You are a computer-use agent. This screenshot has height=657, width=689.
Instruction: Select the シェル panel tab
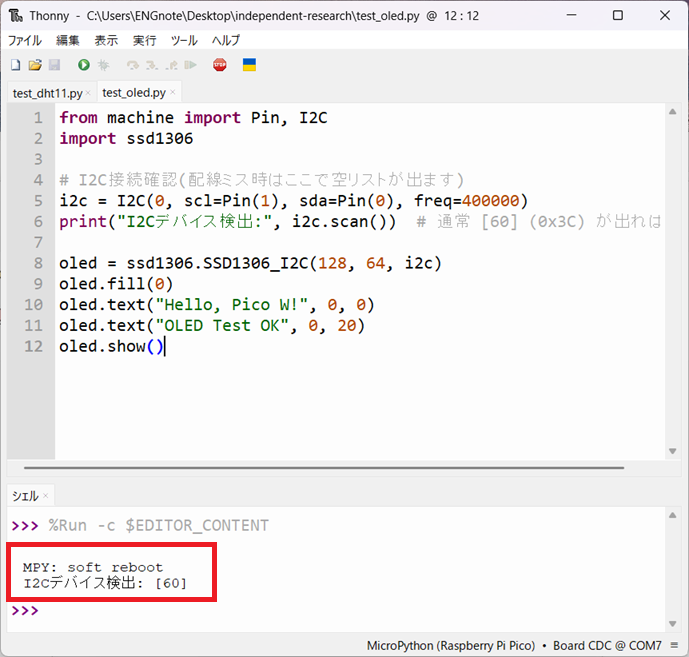[25, 496]
